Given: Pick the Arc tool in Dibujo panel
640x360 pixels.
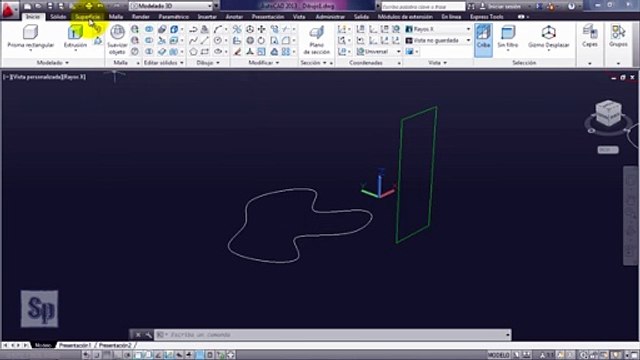Looking at the screenshot, I should point(218,29).
